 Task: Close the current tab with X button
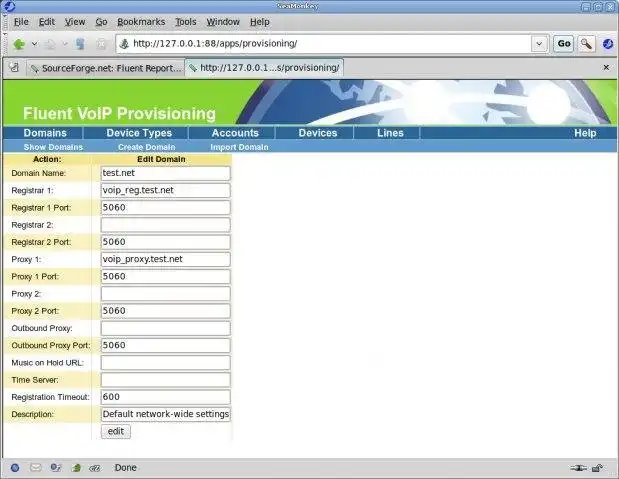tap(606, 68)
